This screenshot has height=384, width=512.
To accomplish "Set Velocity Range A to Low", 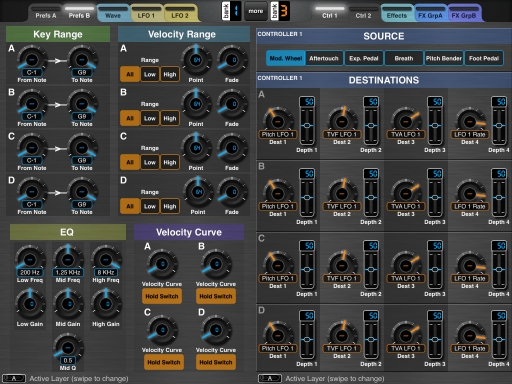I will (x=150, y=74).
